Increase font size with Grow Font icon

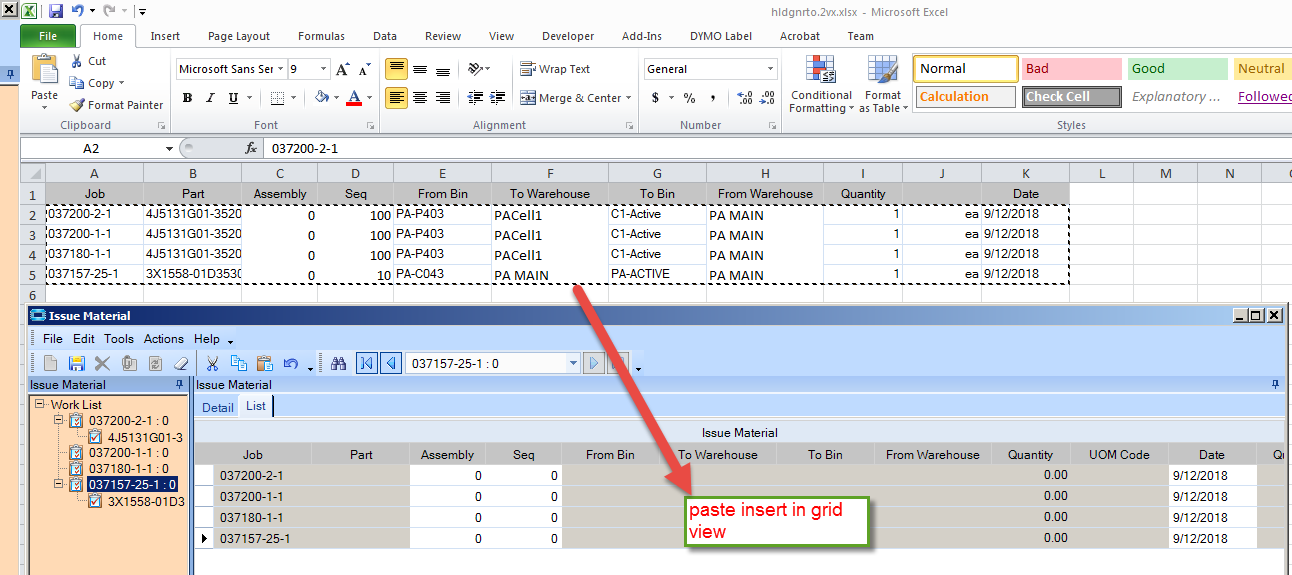click(x=343, y=69)
